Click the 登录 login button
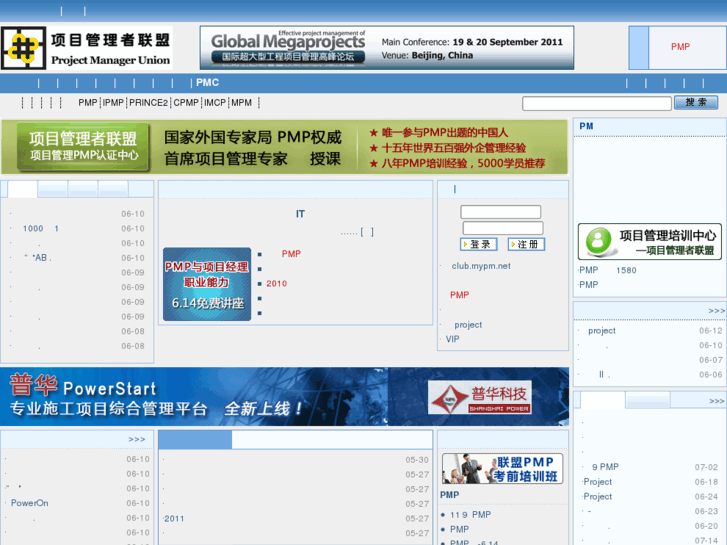727x545 pixels. point(479,244)
